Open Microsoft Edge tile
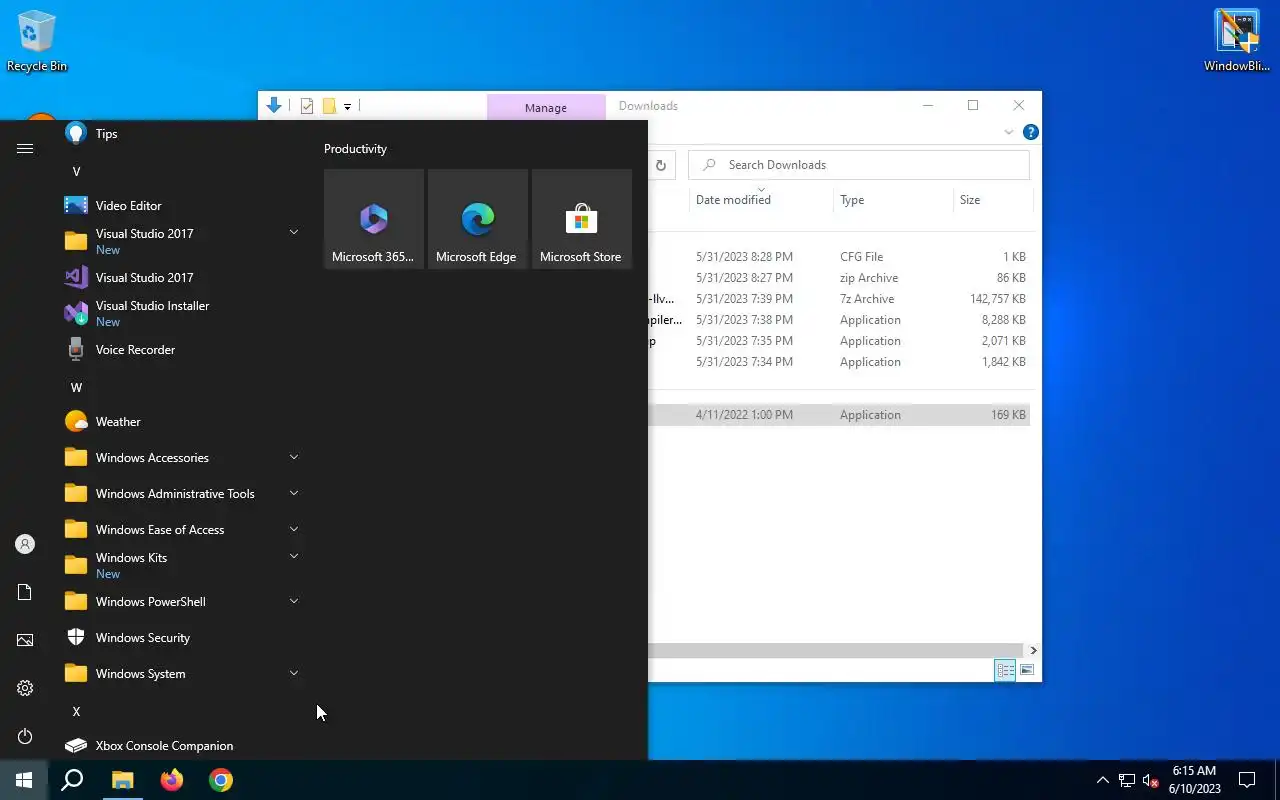The width and height of the screenshot is (1280, 800). click(x=478, y=219)
